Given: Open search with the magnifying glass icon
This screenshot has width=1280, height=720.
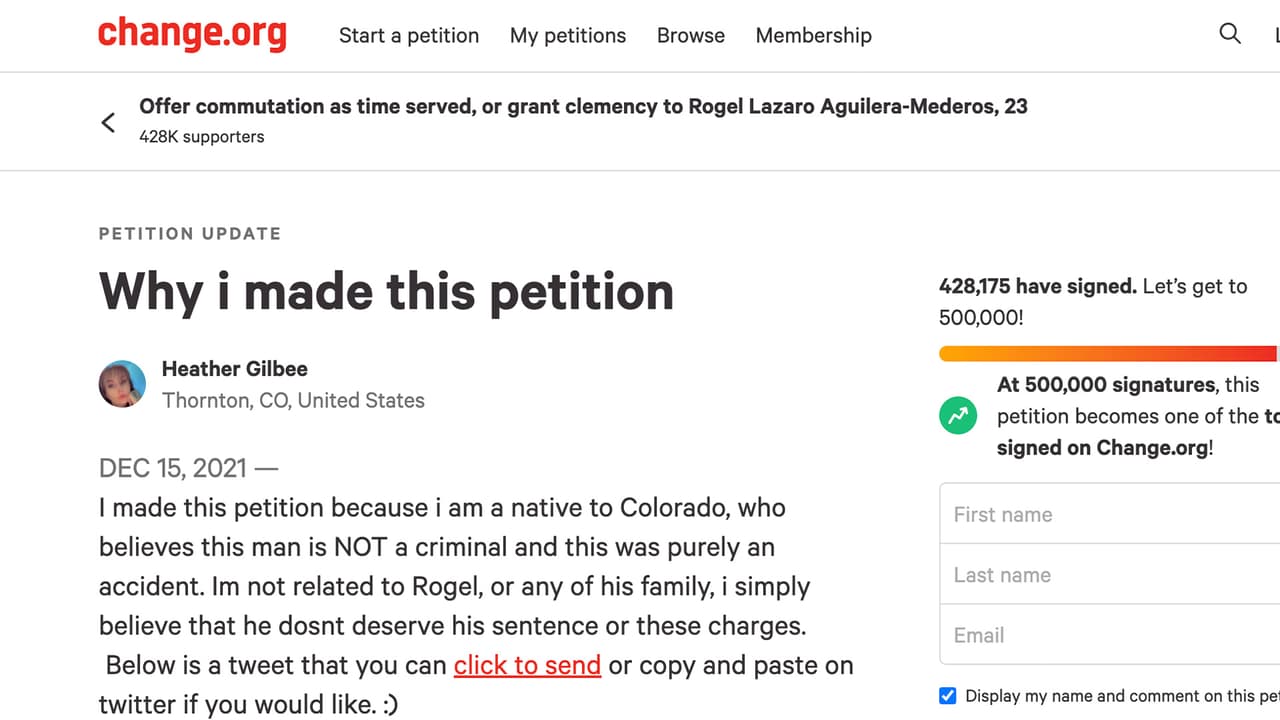Looking at the screenshot, I should click(x=1230, y=34).
